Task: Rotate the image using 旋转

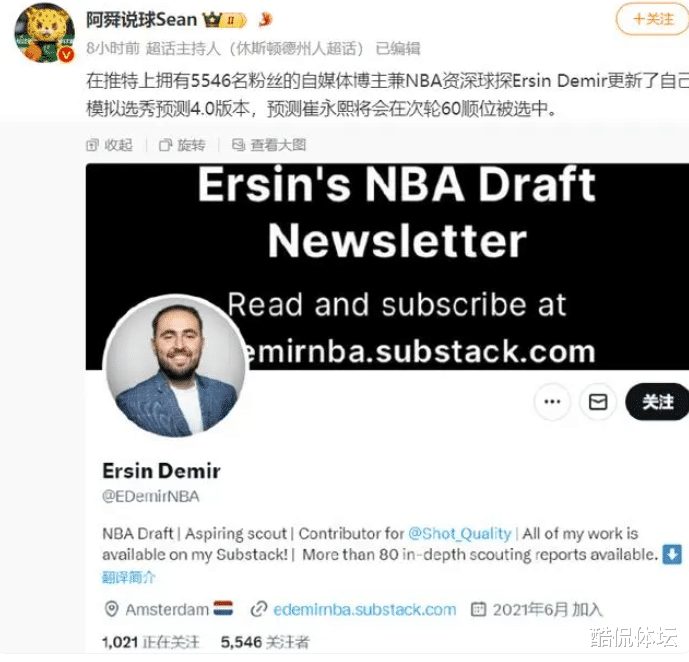Action: (x=182, y=145)
